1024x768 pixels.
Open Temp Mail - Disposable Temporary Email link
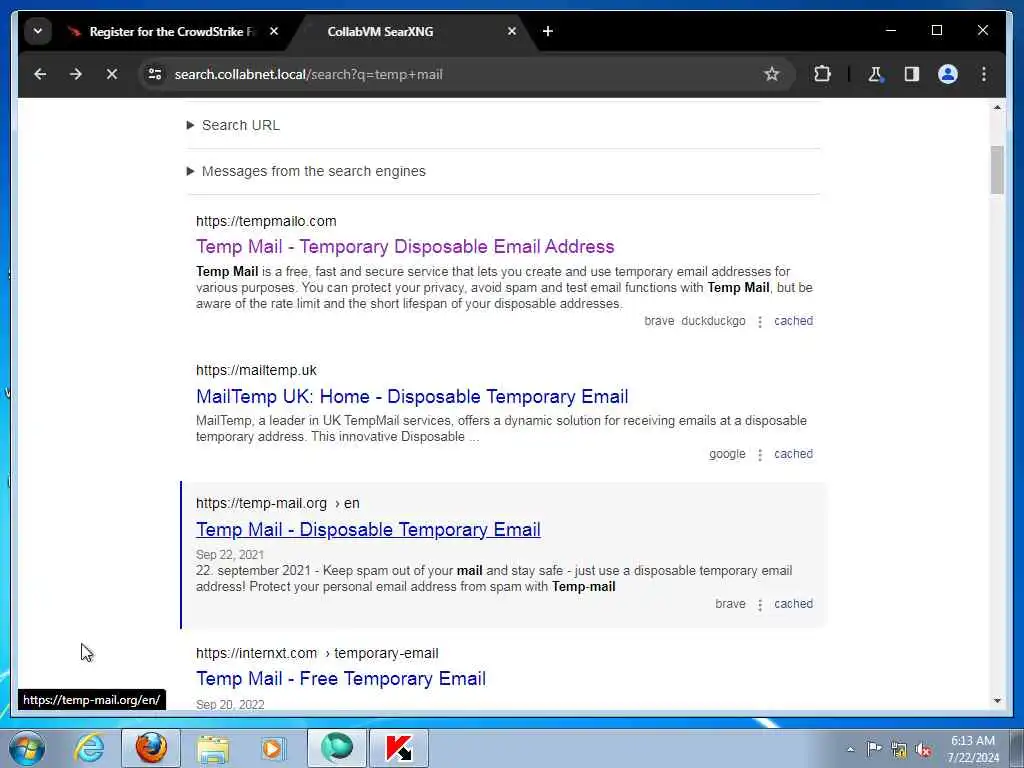coord(368,530)
